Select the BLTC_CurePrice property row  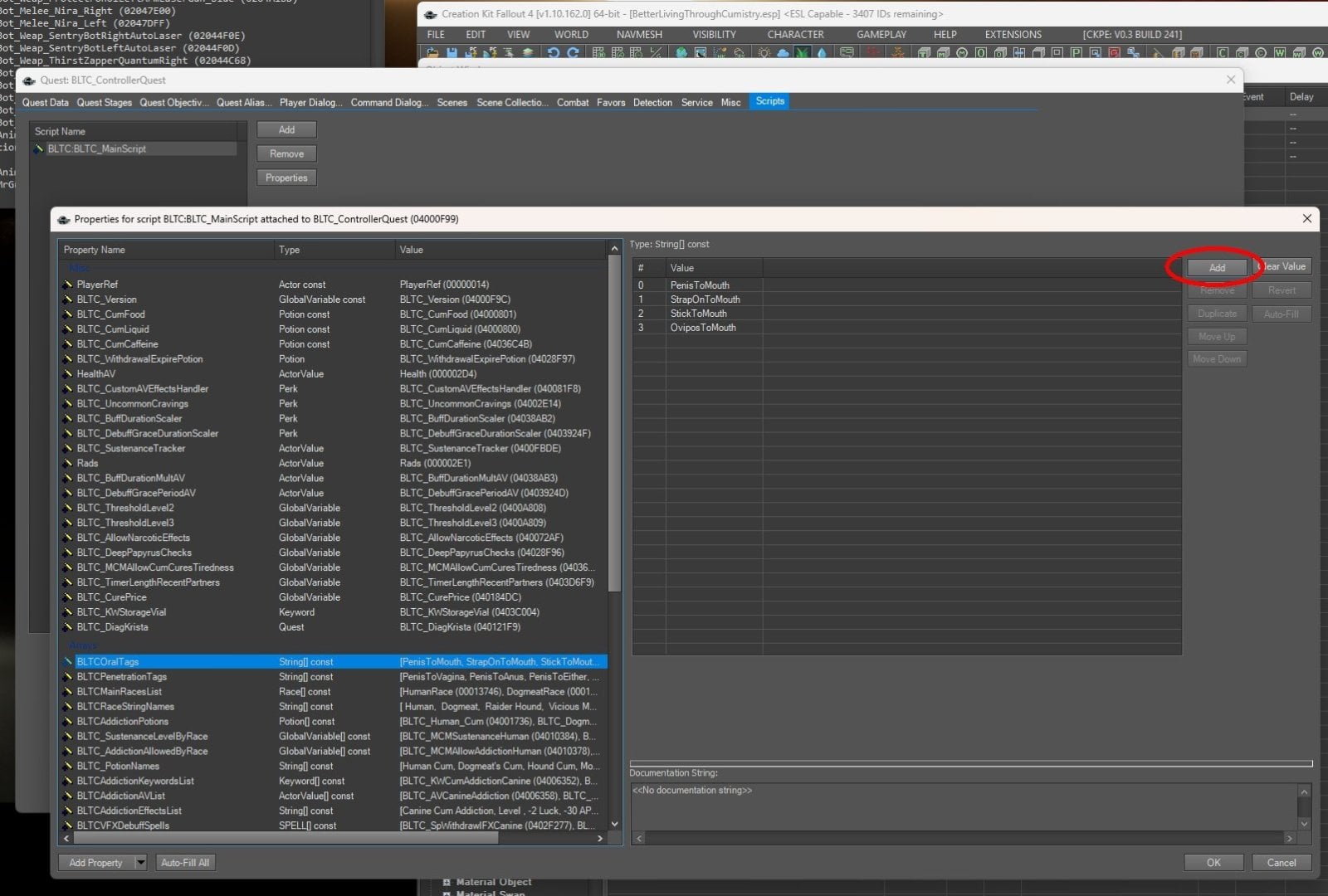click(x=334, y=597)
